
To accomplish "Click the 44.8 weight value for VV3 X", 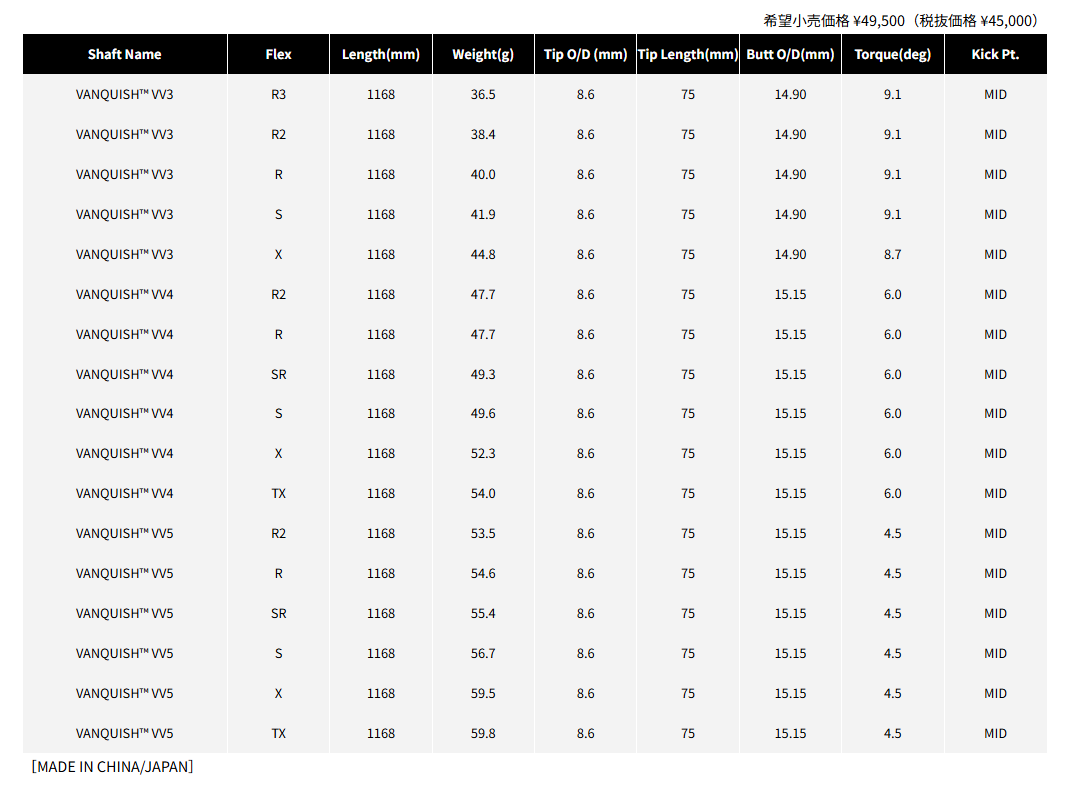I will pyautogui.click(x=483, y=255).
